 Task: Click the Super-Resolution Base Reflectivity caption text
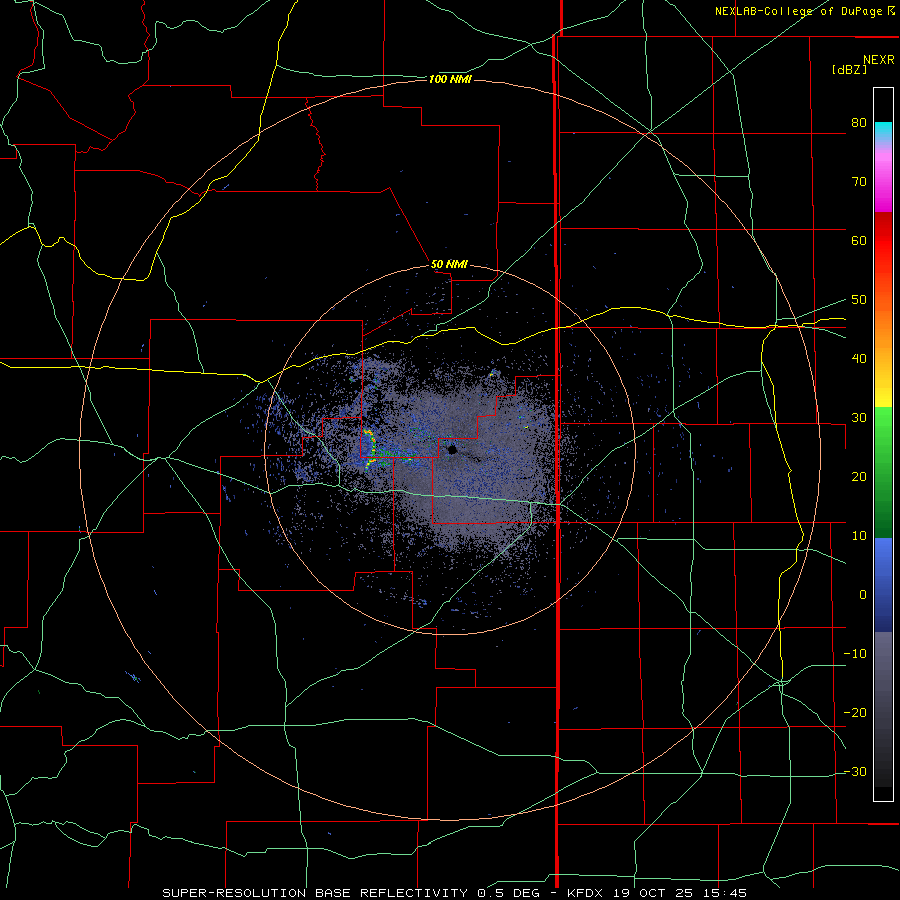[x=315, y=893]
